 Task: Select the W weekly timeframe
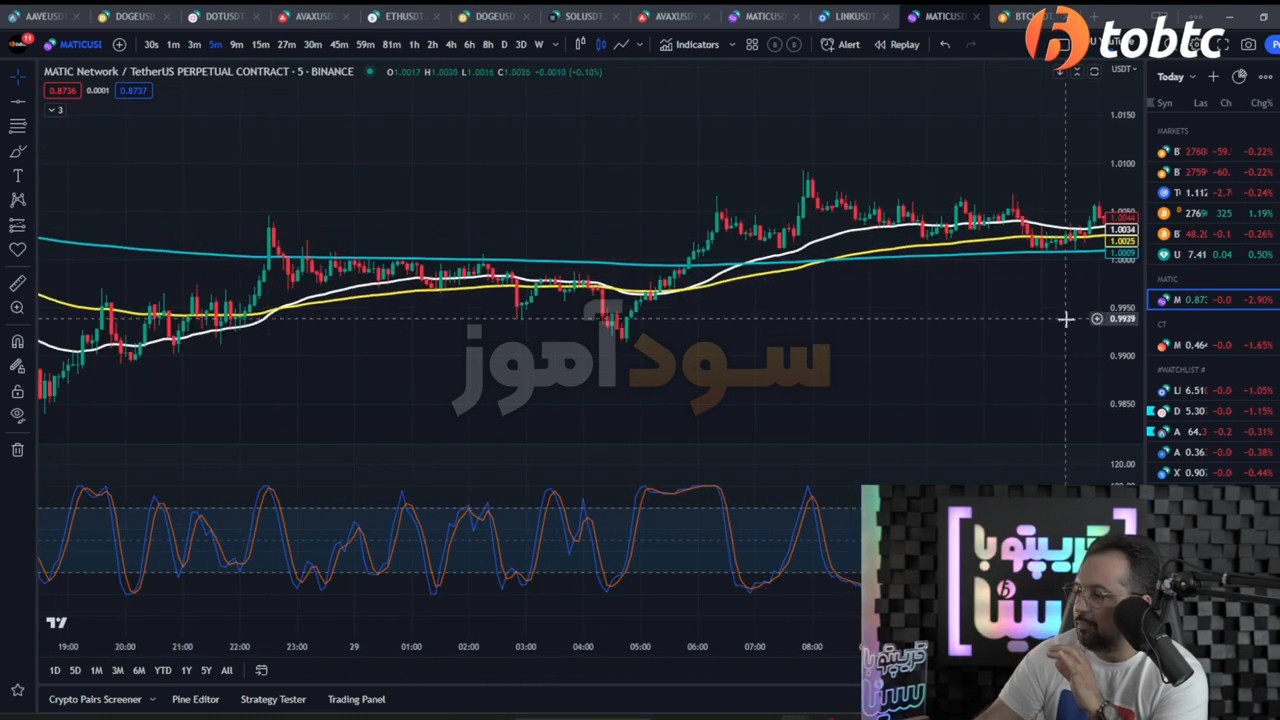point(539,44)
